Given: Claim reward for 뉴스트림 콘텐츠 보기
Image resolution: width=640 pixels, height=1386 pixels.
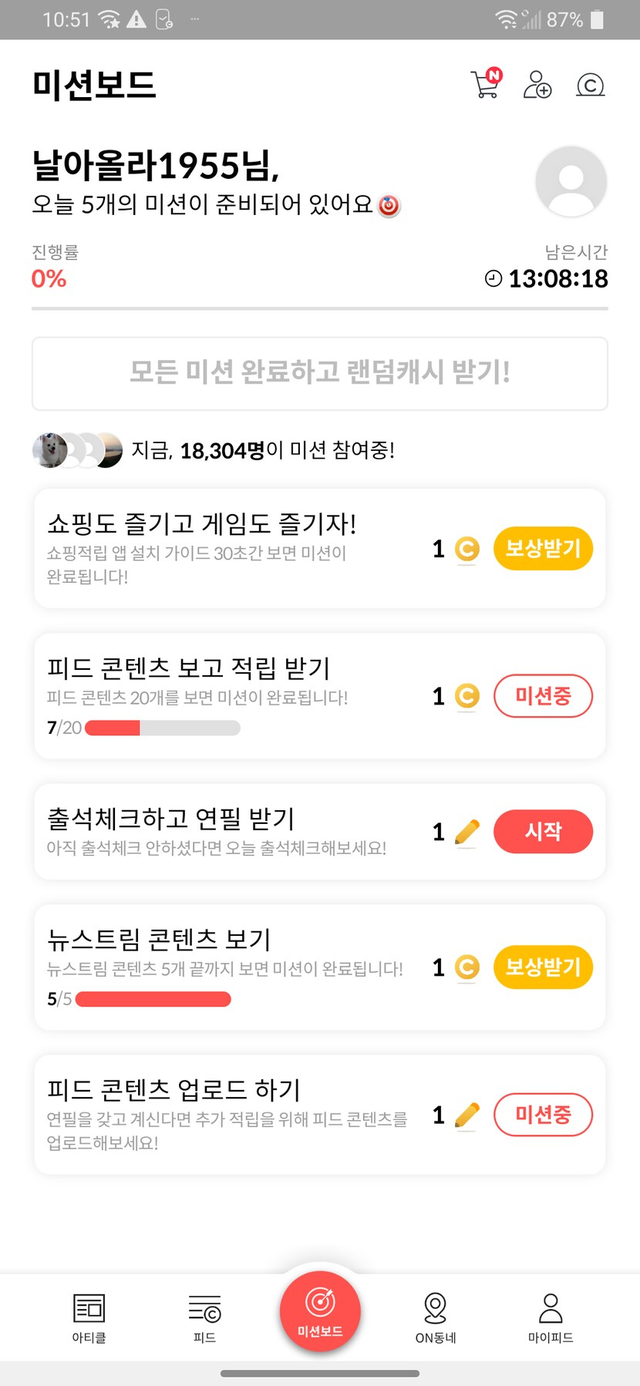Looking at the screenshot, I should pyautogui.click(x=543, y=967).
